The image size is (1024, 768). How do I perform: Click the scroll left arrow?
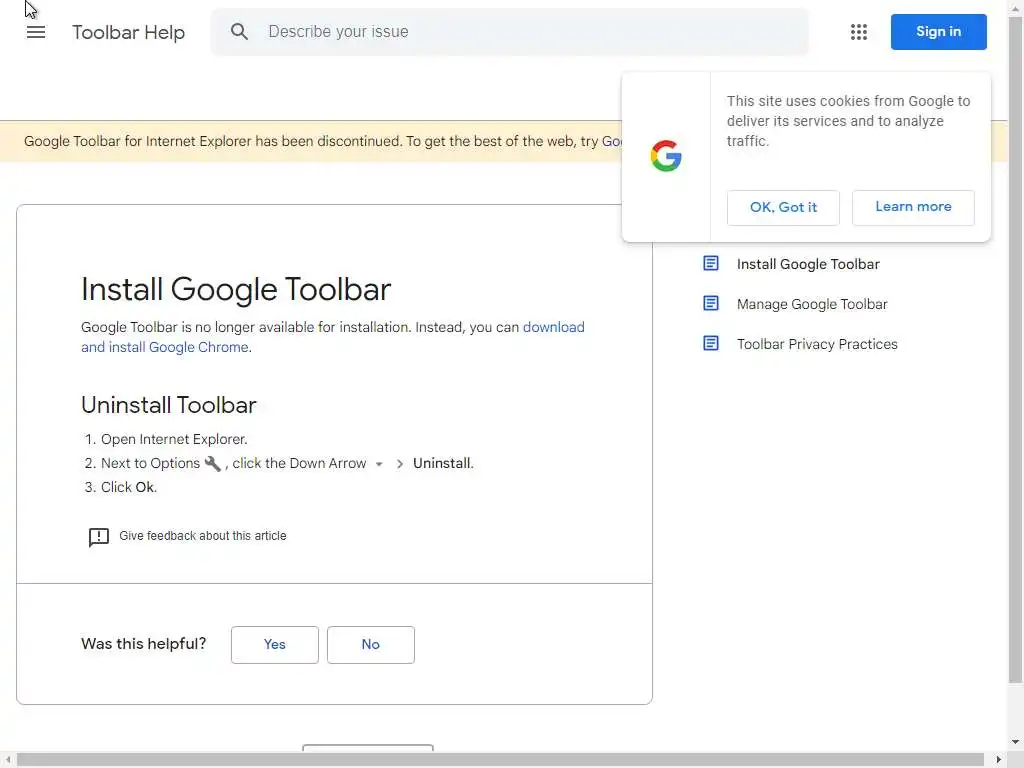(x=7, y=760)
